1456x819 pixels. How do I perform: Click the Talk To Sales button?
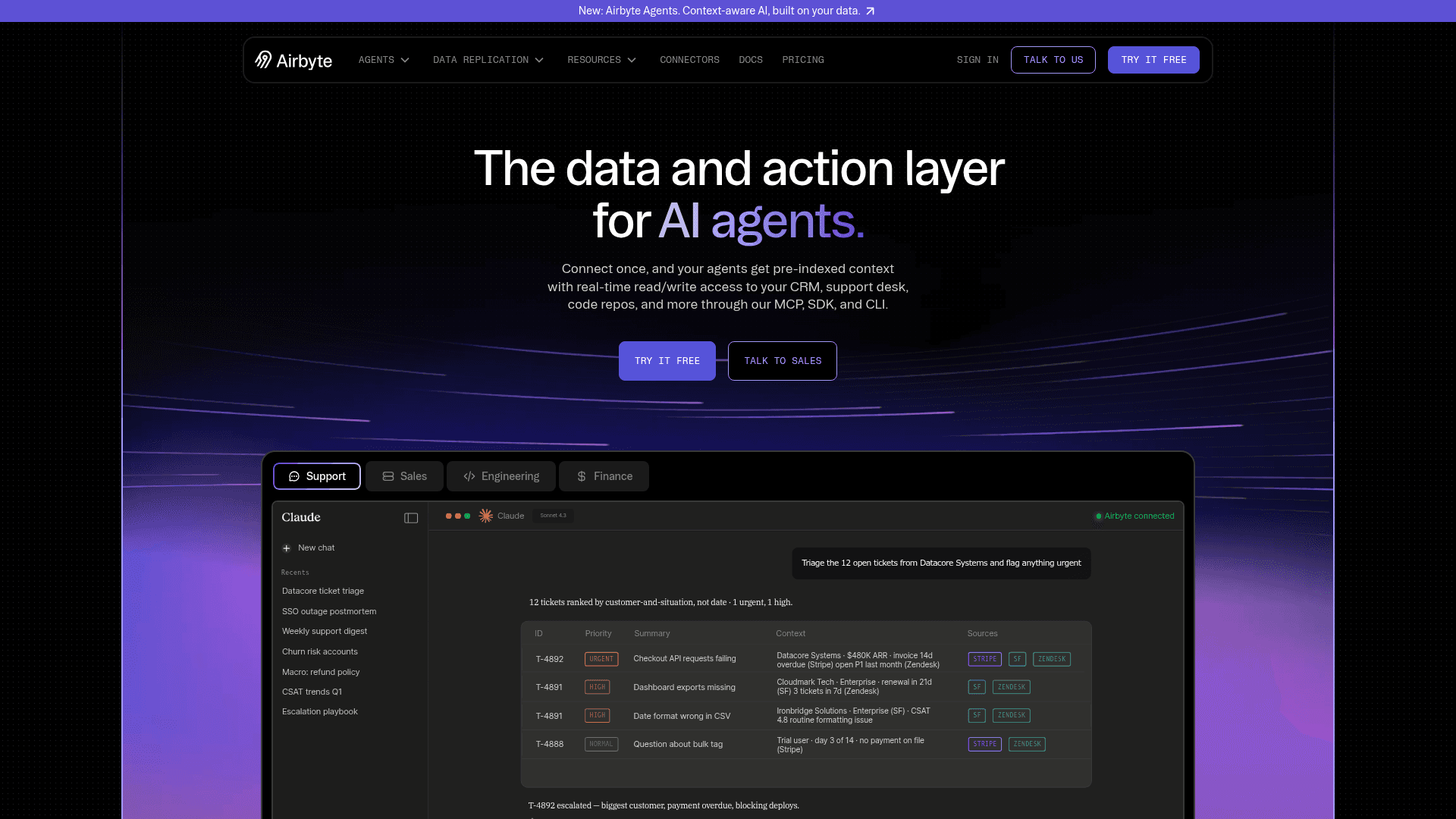[783, 361]
